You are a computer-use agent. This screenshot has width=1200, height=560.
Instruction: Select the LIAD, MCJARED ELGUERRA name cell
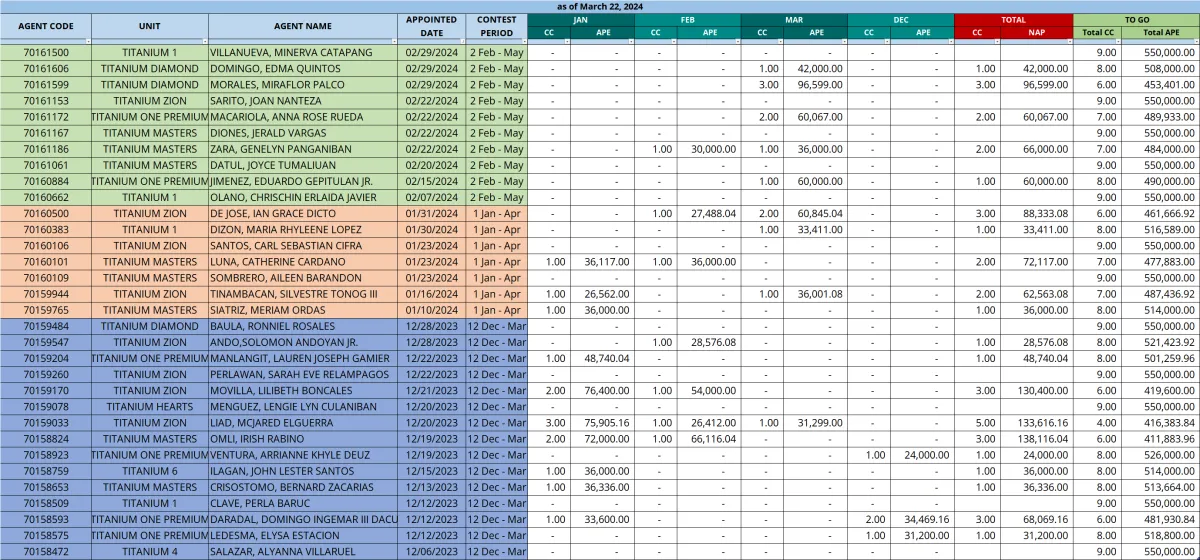coord(304,423)
